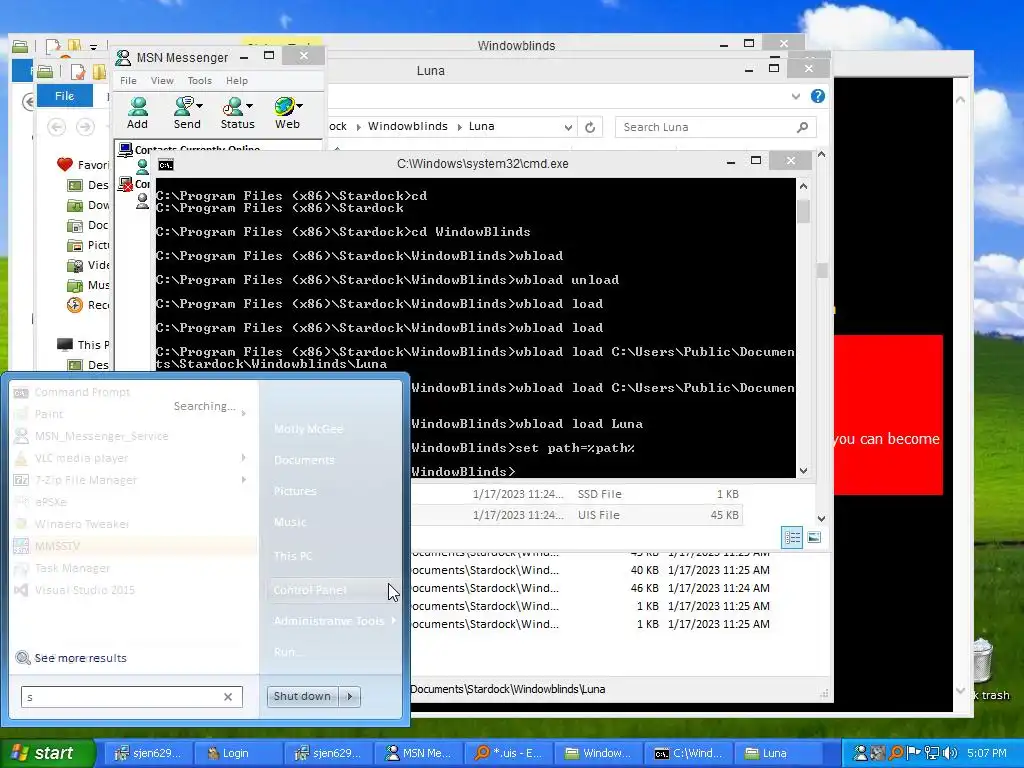Image resolution: width=1024 pixels, height=768 pixels.
Task: Click the cmd.exe title bar system icon
Action: click(166, 165)
